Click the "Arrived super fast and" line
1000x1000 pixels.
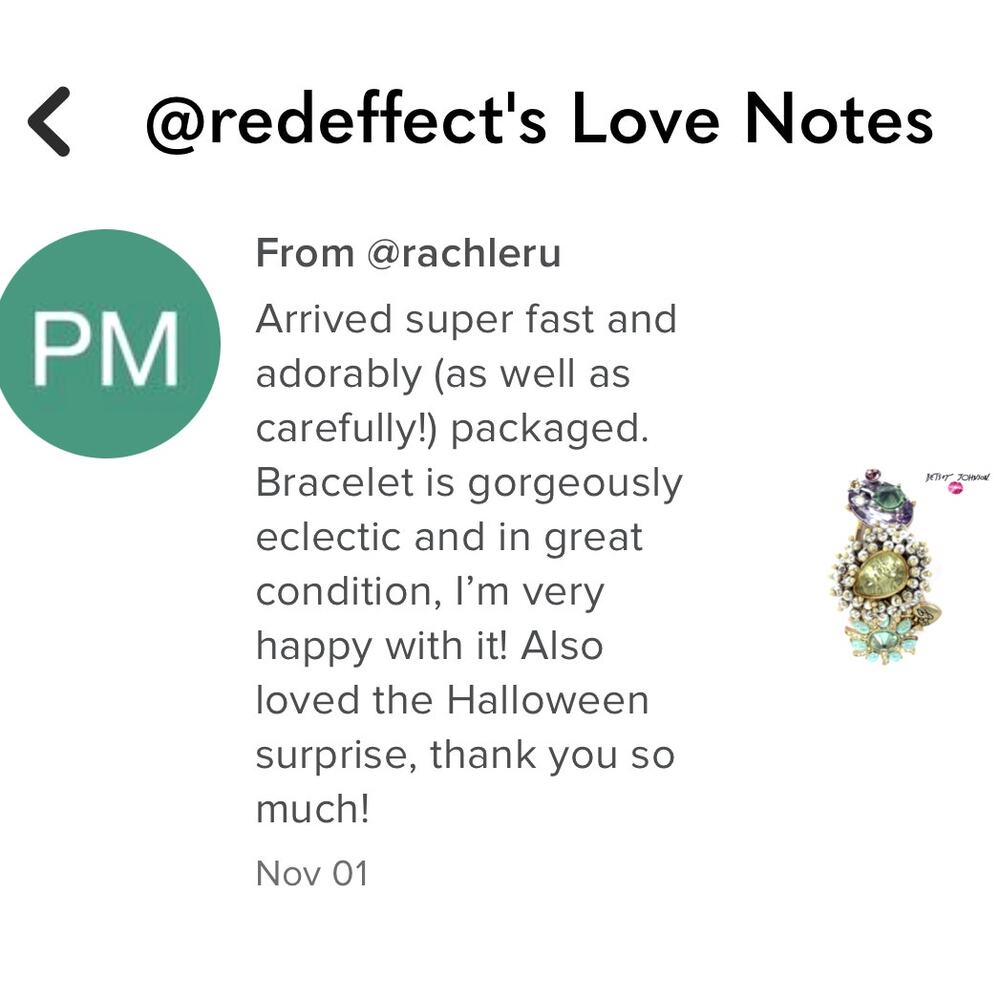(466, 320)
